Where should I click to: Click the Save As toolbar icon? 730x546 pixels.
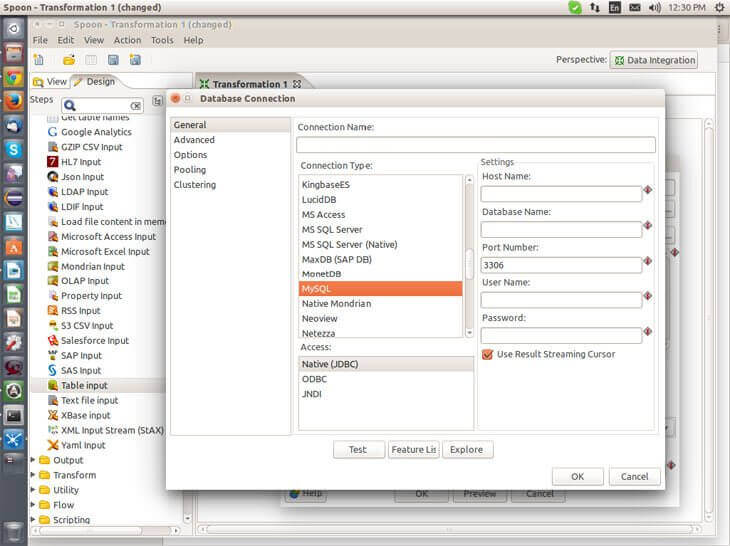tap(135, 60)
